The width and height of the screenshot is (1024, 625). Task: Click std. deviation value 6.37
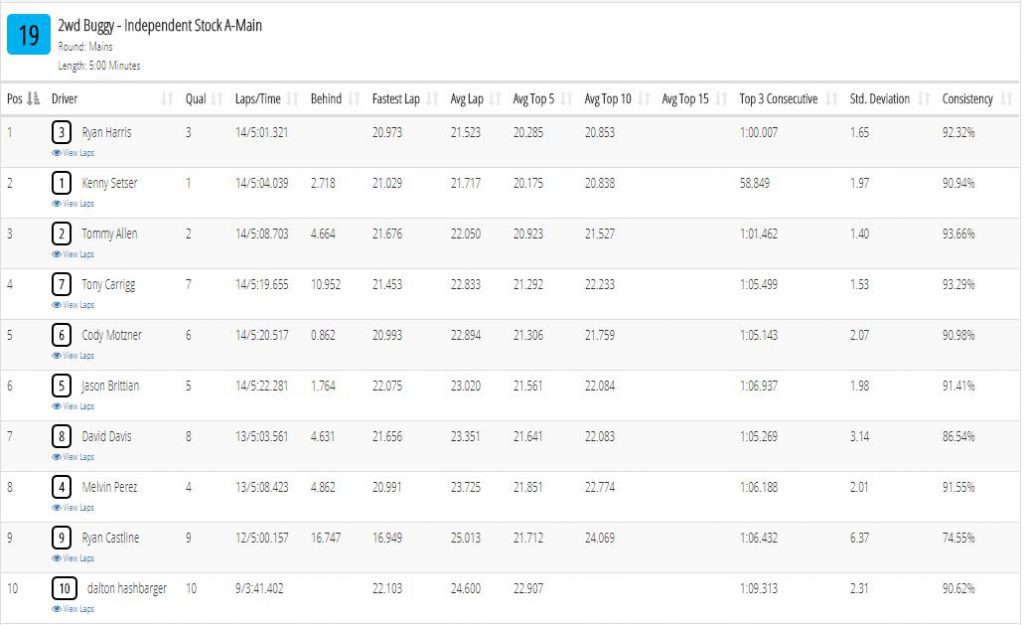(x=859, y=538)
